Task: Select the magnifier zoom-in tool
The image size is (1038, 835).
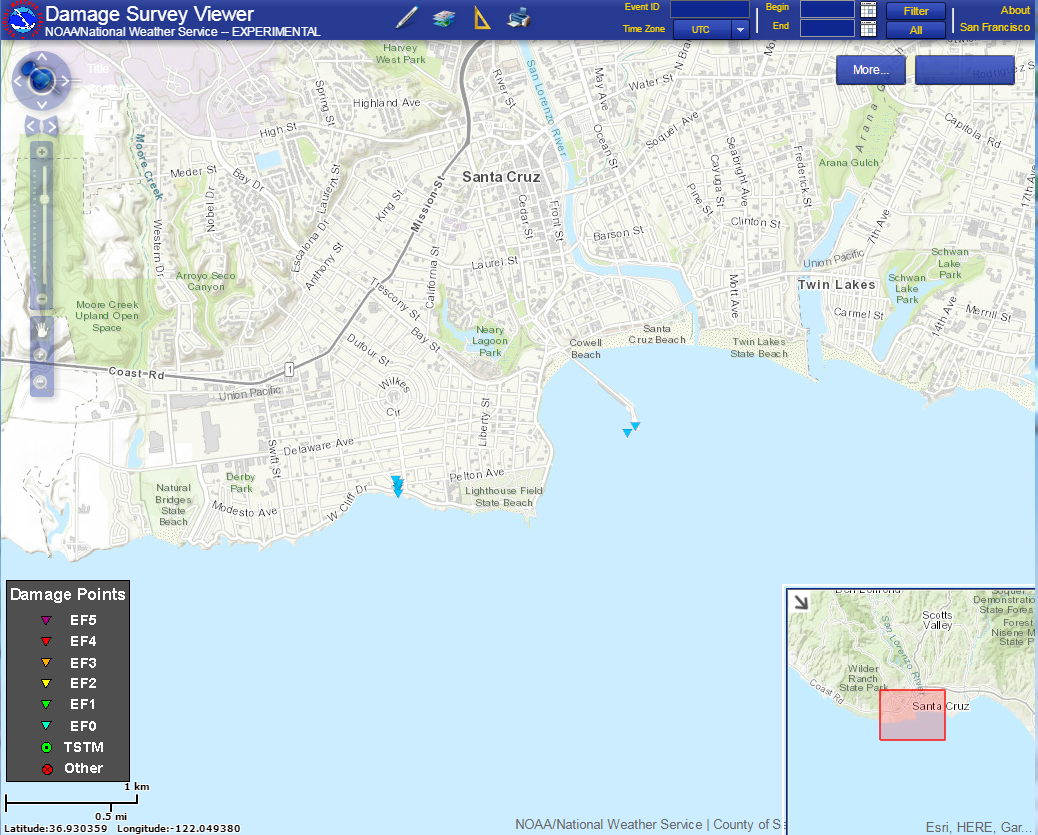Action: [x=40, y=356]
